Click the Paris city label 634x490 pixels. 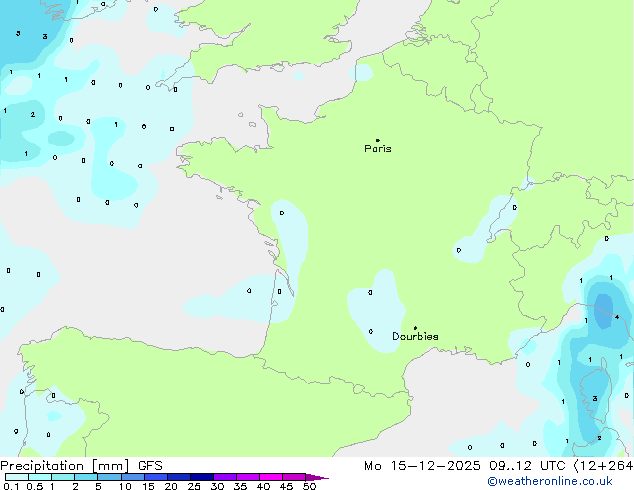tap(378, 149)
